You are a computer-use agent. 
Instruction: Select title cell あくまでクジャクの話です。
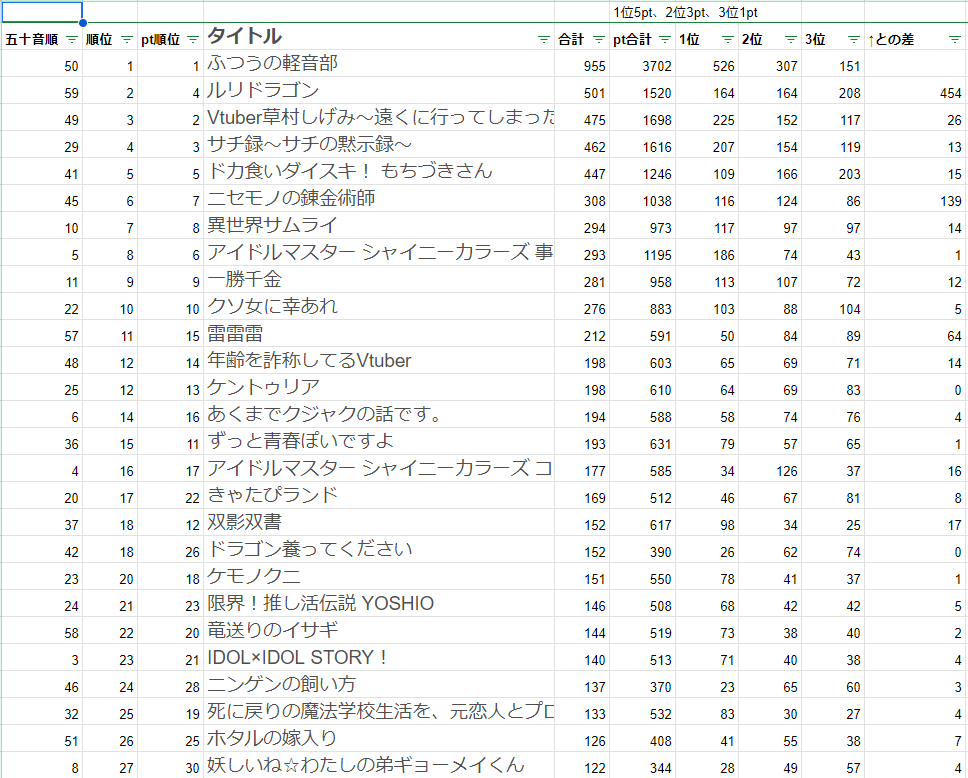click(x=378, y=415)
